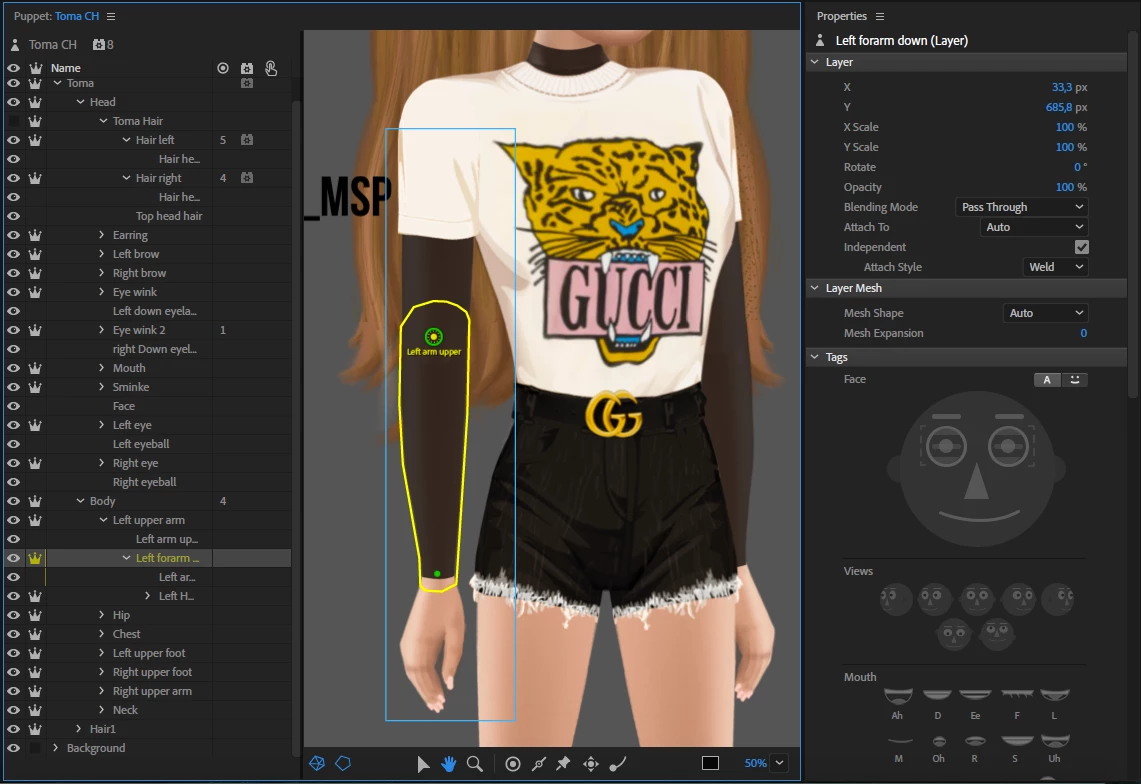Collapse the Tags section
1141x784 pixels.
(x=814, y=357)
